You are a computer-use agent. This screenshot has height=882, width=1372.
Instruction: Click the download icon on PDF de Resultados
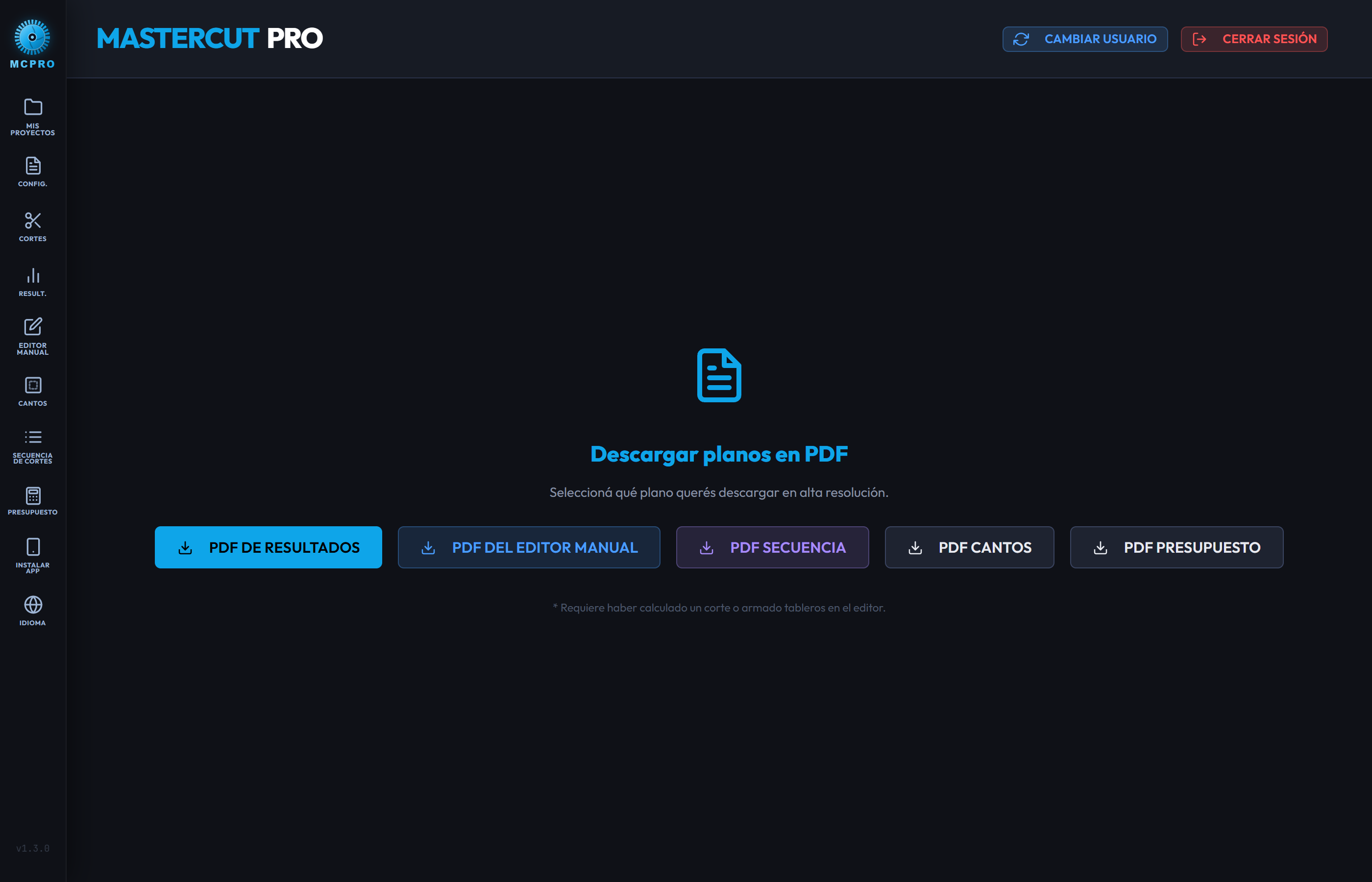[x=185, y=548]
